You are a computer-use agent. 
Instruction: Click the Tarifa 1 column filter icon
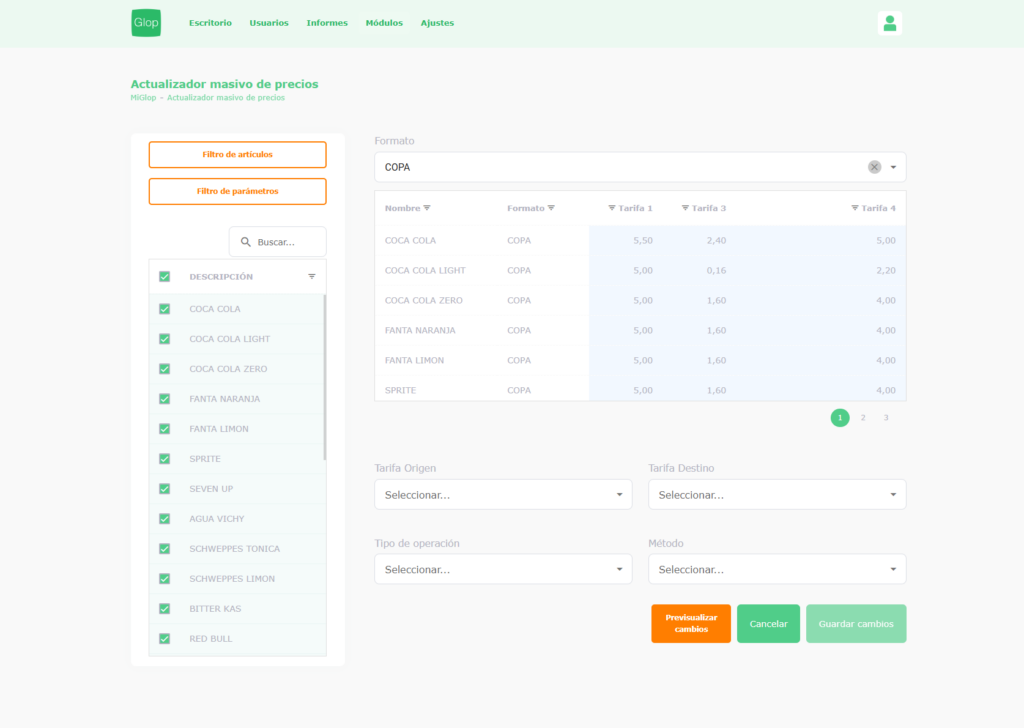tap(612, 208)
